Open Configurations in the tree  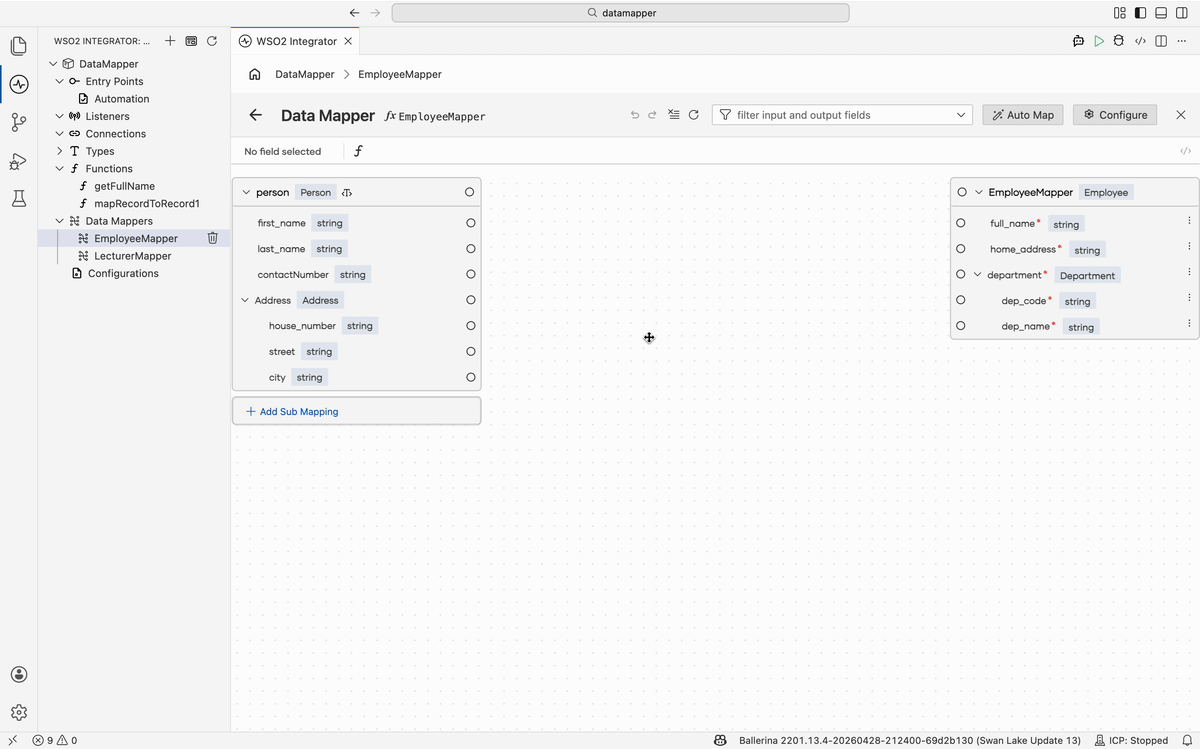pos(123,273)
